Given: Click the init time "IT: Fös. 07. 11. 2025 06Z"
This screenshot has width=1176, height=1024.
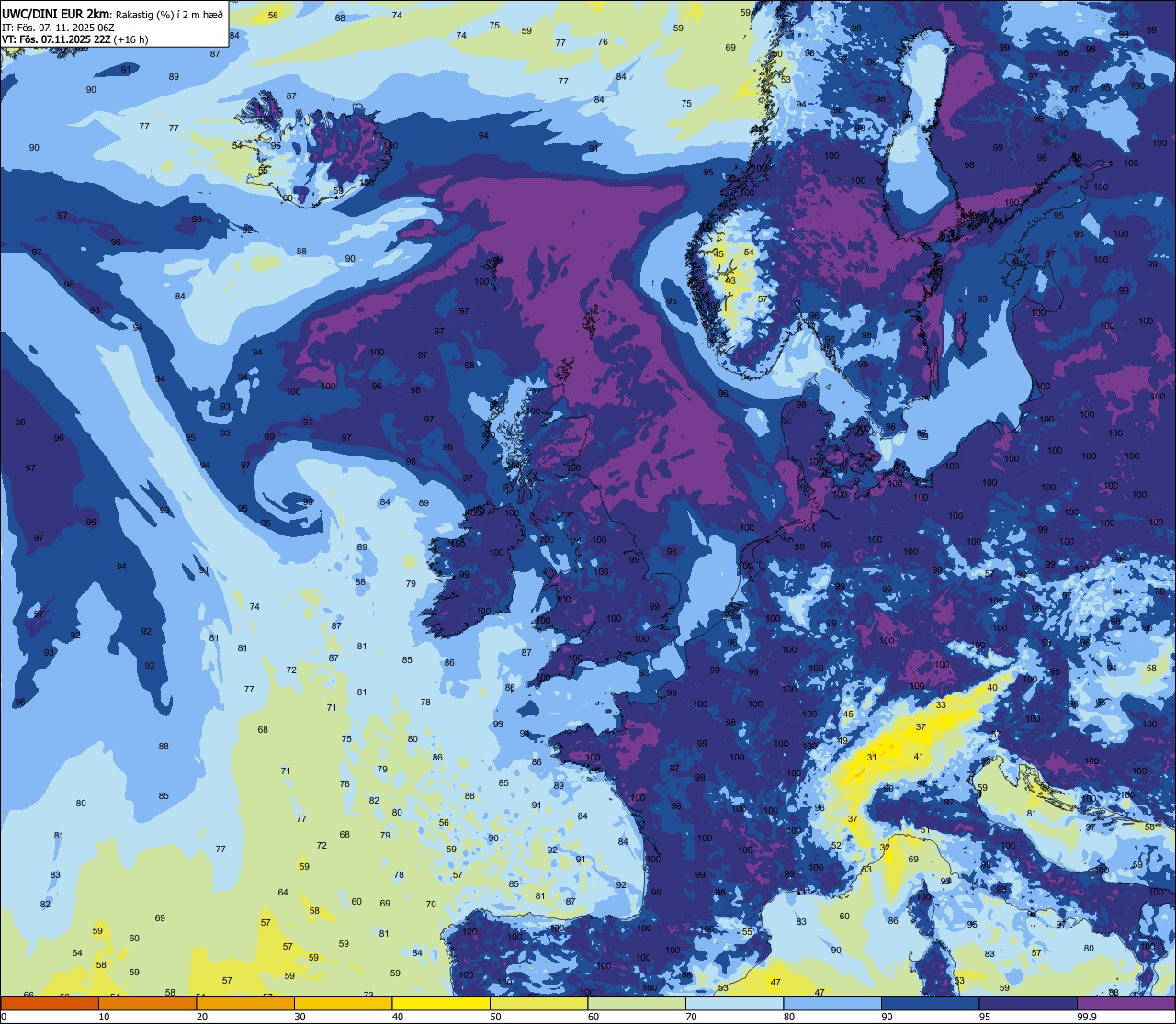Looking at the screenshot, I should click(x=58, y=27).
